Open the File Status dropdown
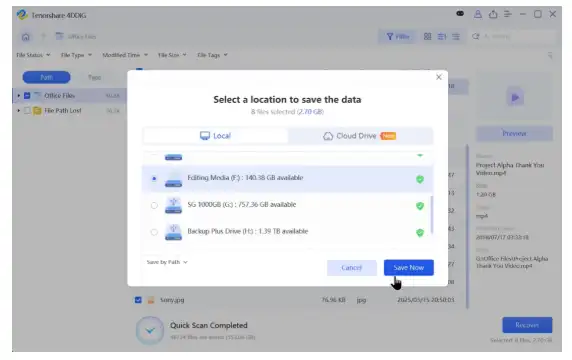This screenshot has width=572, height=360. click(x=33, y=55)
